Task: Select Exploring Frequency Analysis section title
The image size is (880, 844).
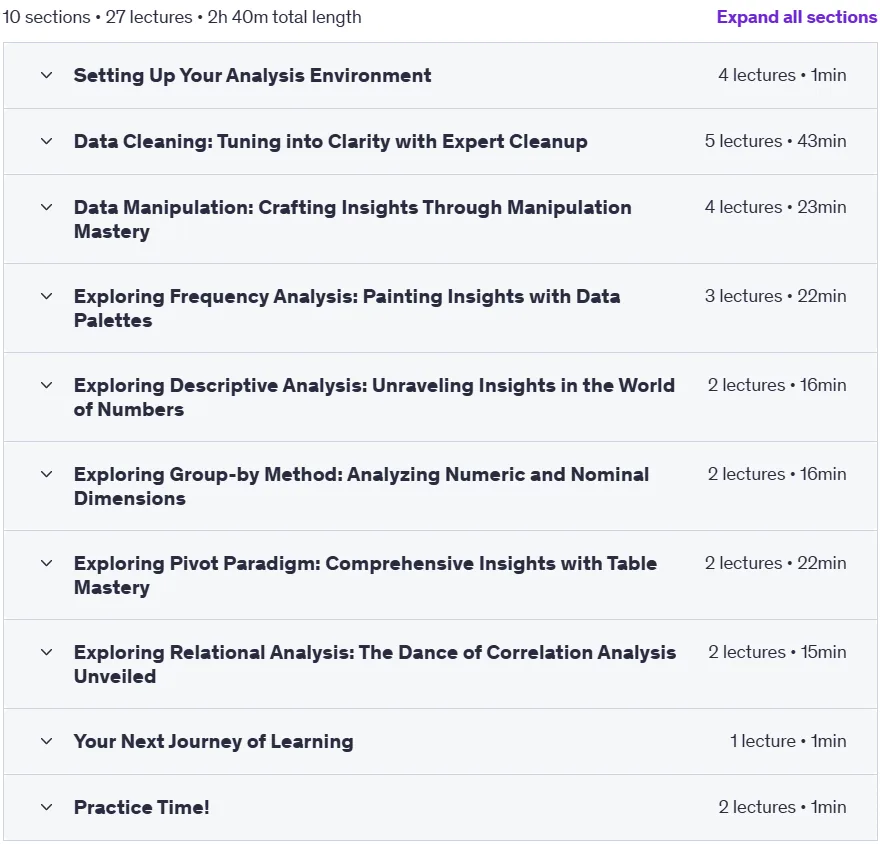Action: pos(347,308)
